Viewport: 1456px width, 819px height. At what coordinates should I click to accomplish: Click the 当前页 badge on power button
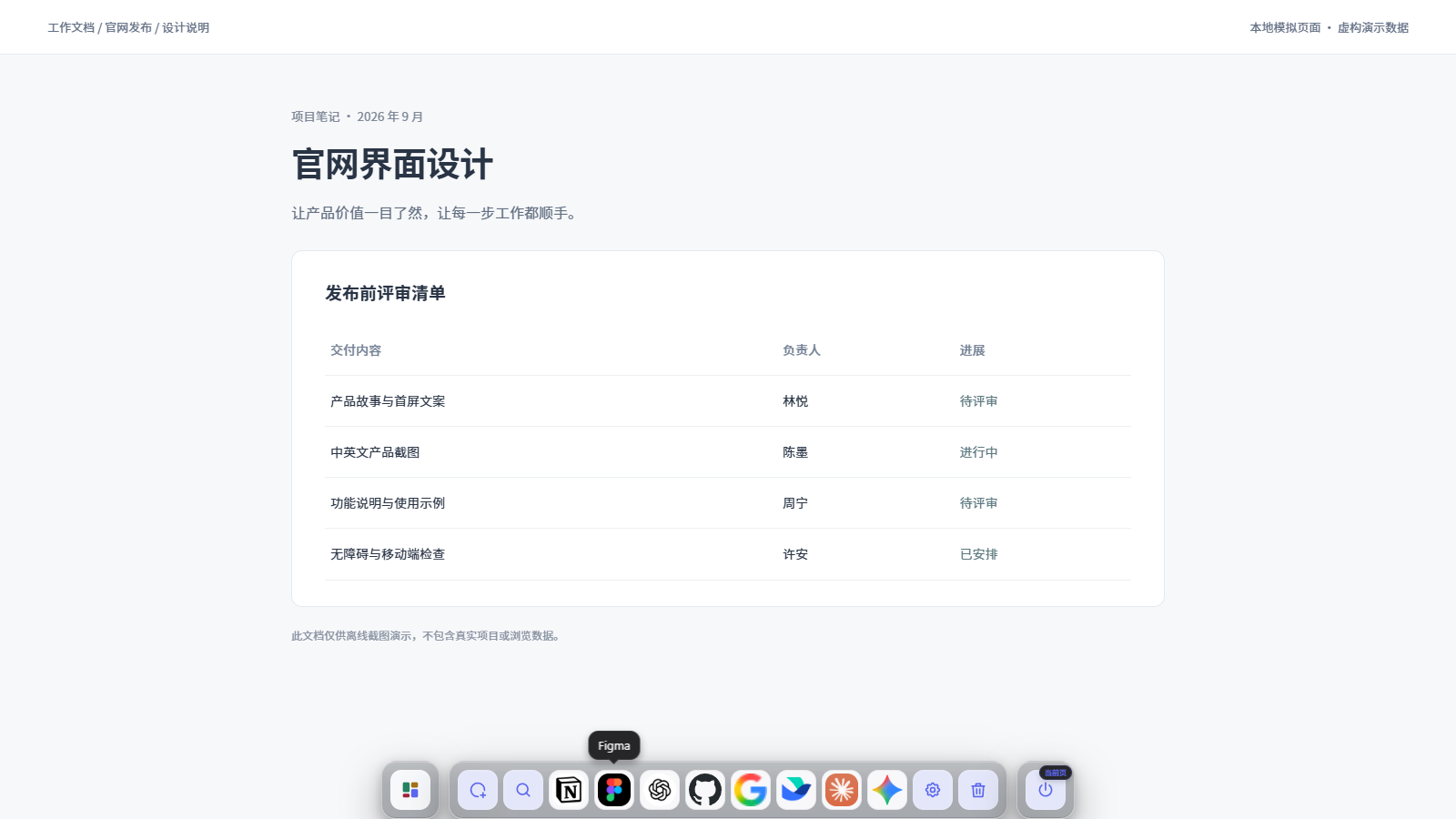1056,773
